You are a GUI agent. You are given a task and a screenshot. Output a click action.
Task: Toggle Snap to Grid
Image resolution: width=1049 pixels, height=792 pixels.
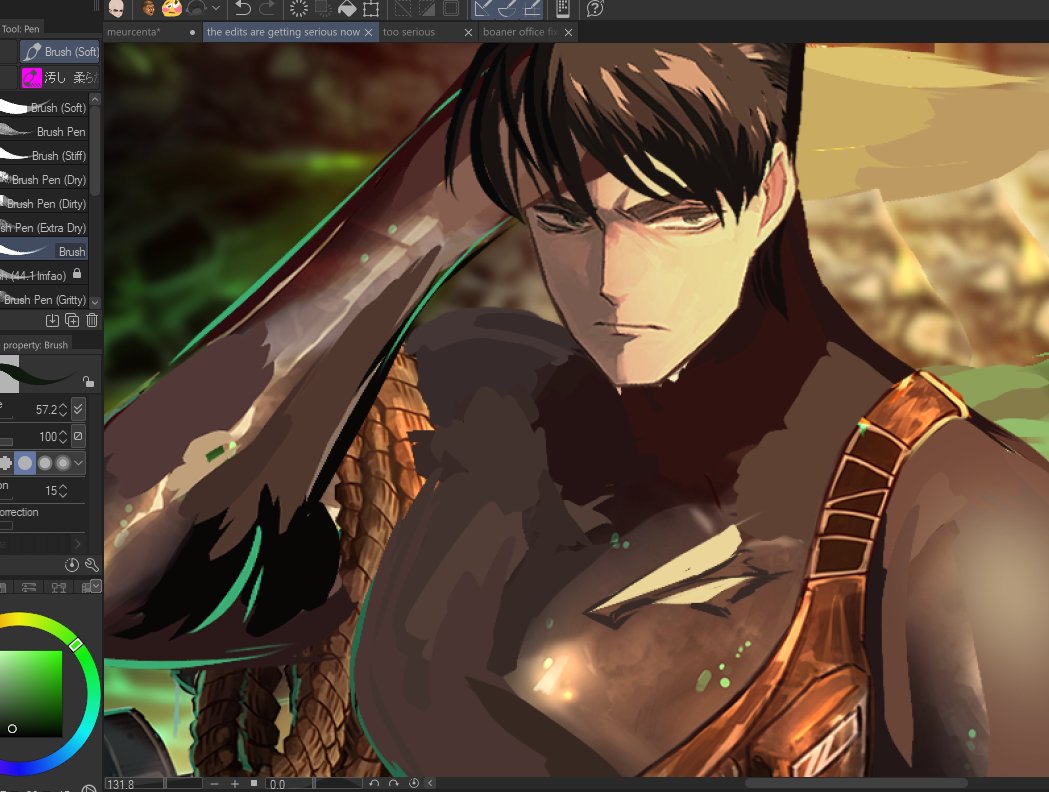(x=532, y=8)
